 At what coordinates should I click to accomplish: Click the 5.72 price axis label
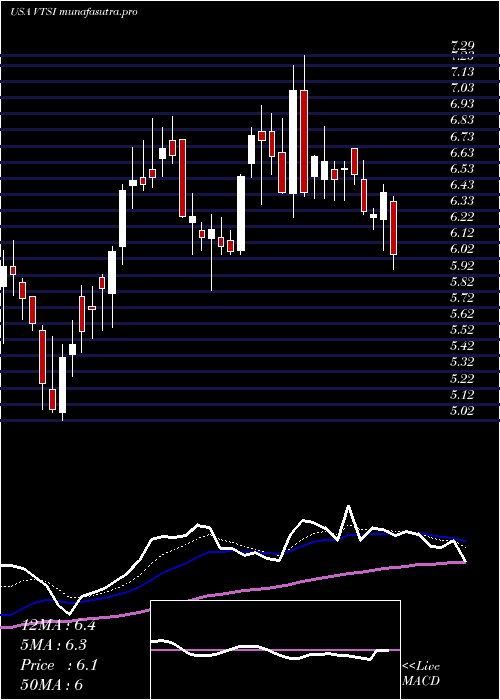462,298
